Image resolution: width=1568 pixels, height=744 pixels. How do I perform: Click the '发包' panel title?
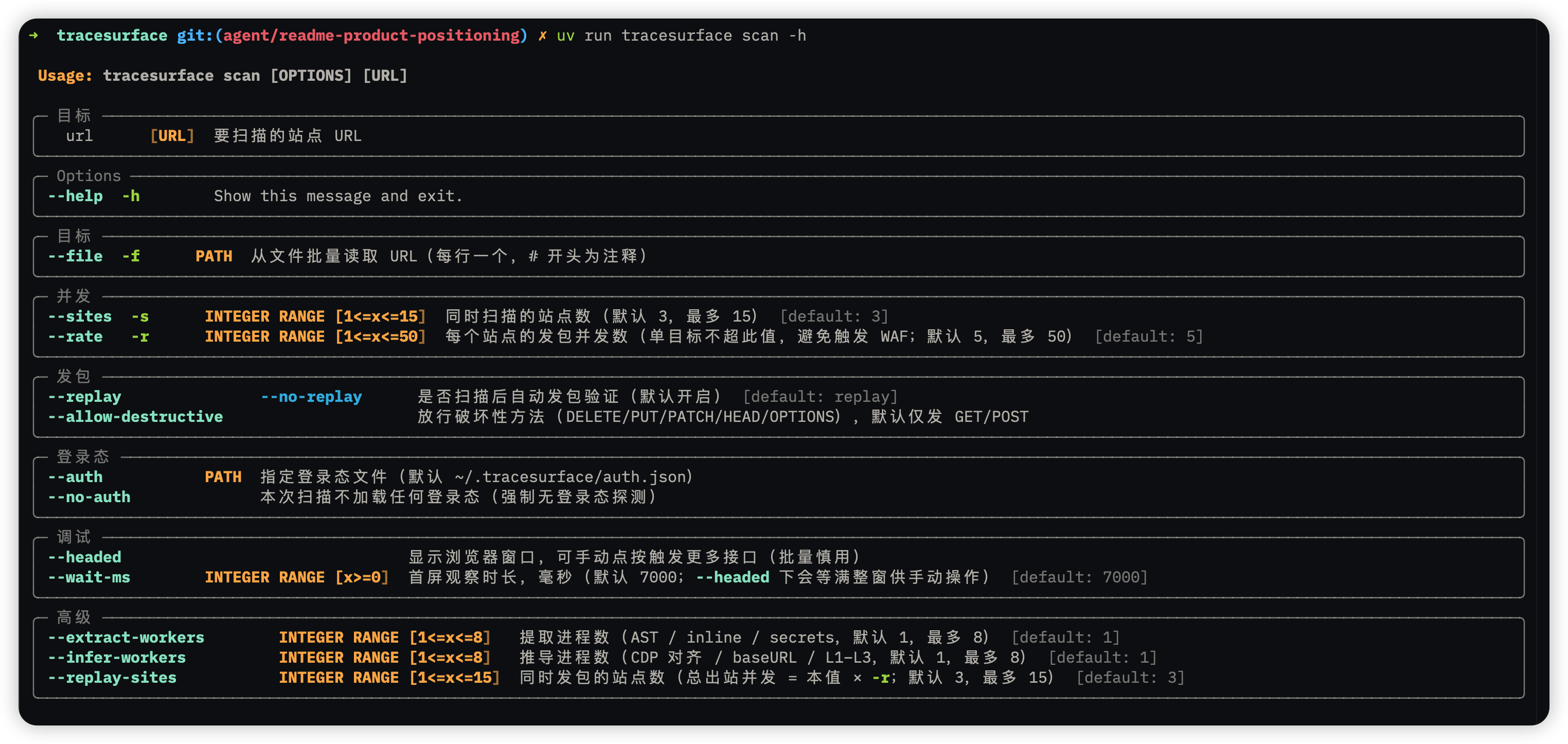click(74, 377)
